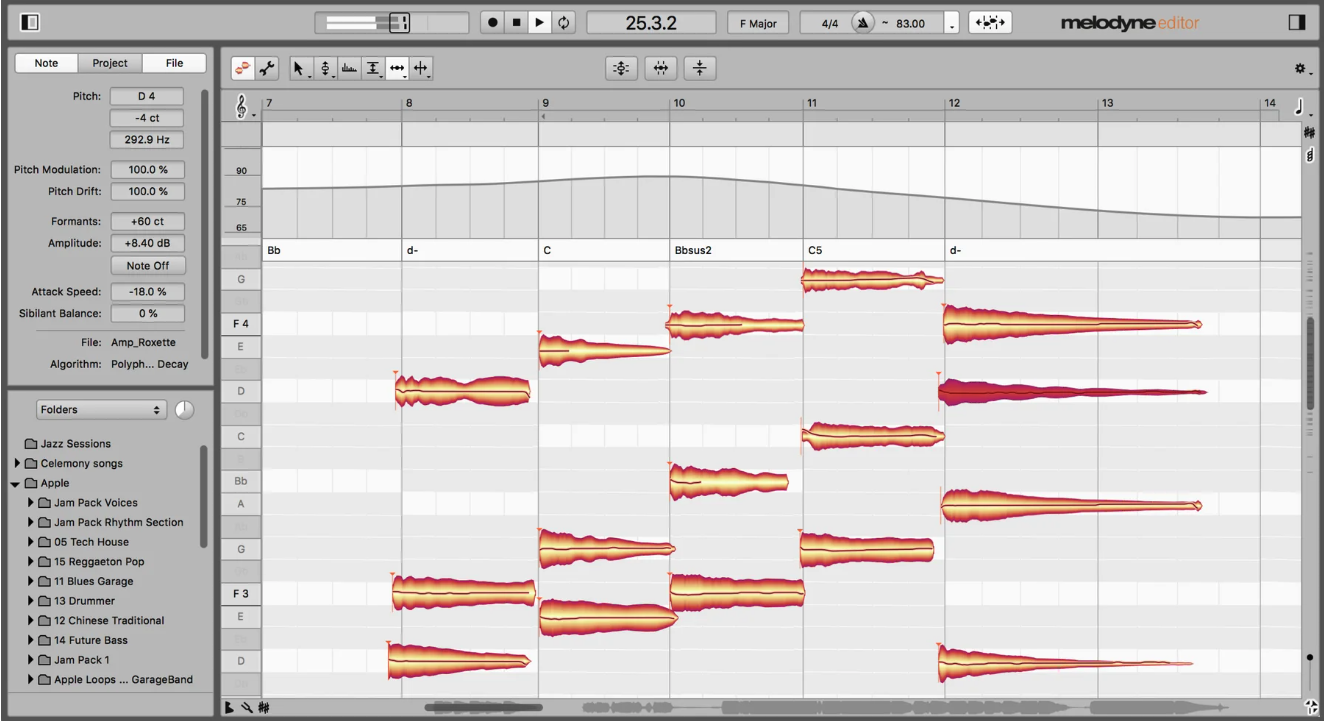Select the G4 note blob in bar 11
1324x721 pixels.
coord(872,280)
